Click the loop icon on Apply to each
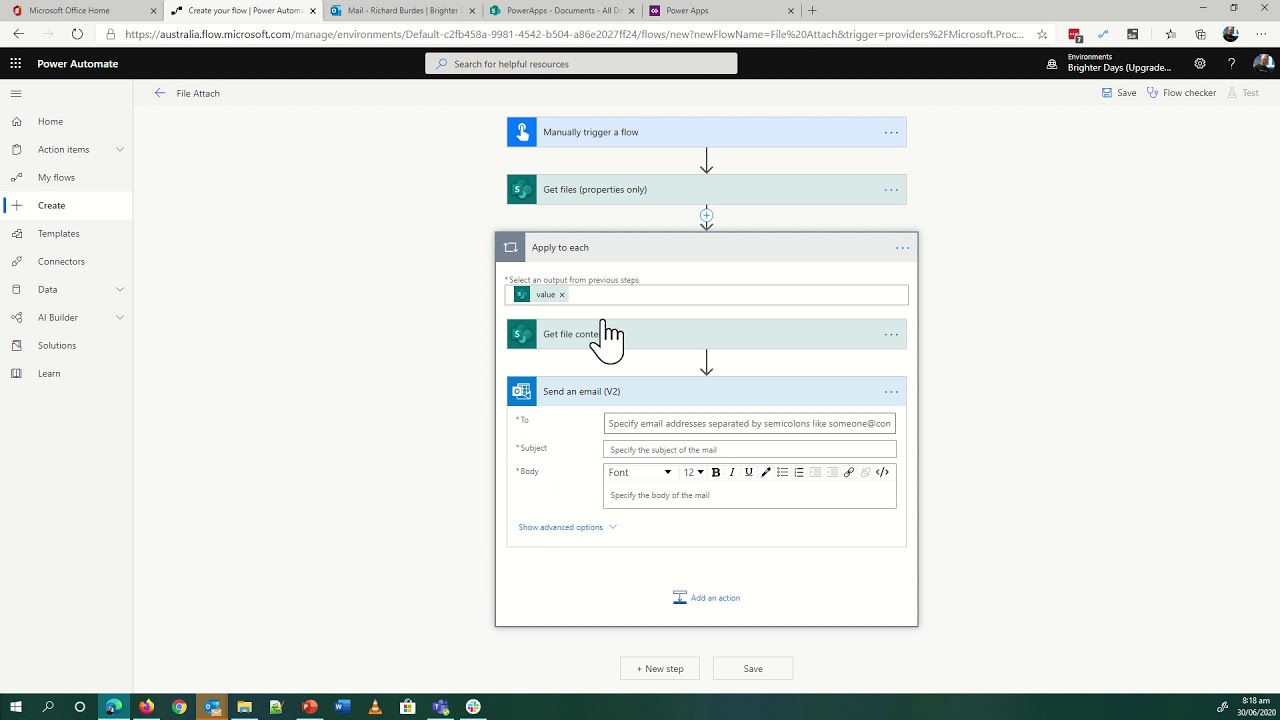Image resolution: width=1280 pixels, height=720 pixels. point(511,247)
